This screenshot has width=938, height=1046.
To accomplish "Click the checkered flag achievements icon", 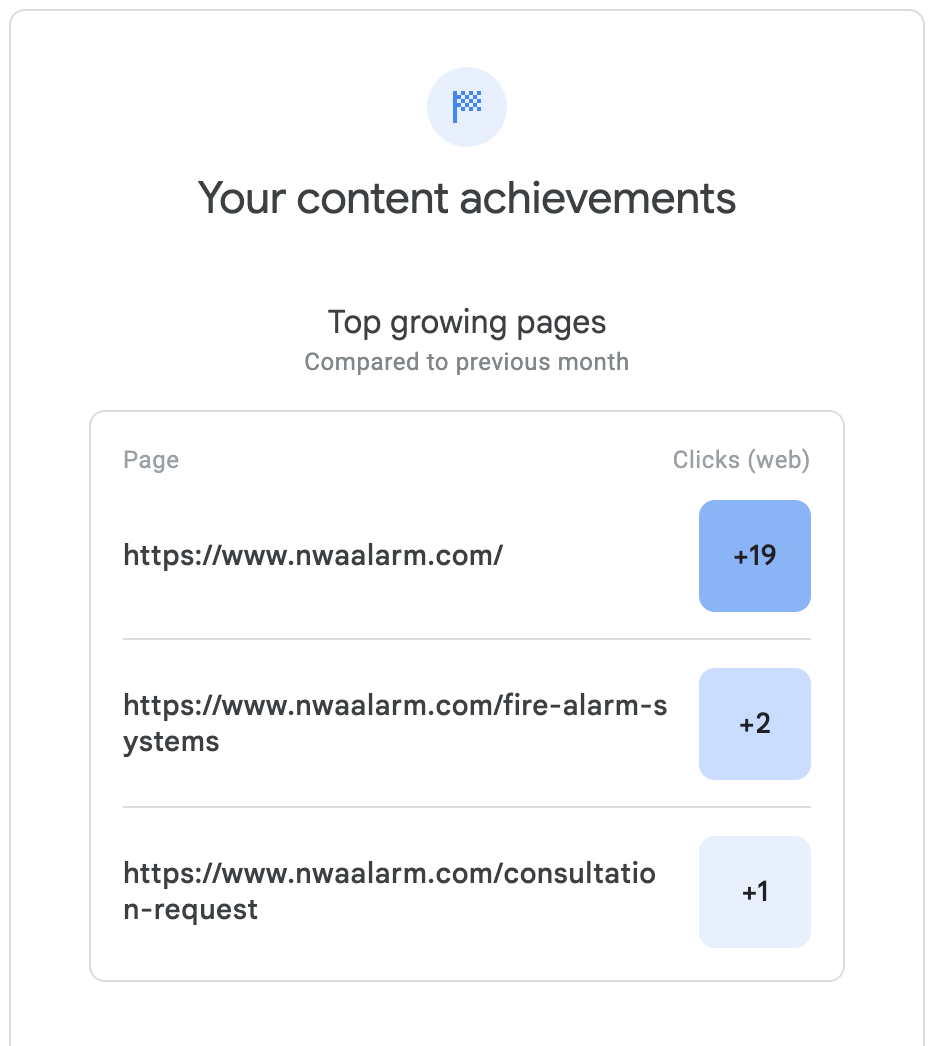I will (467, 106).
